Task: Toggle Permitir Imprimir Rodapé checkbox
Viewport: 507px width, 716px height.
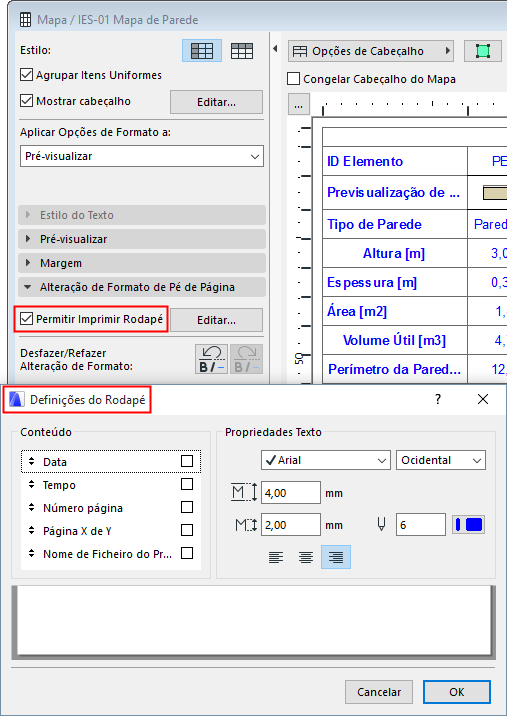Action: pyautogui.click(x=26, y=318)
